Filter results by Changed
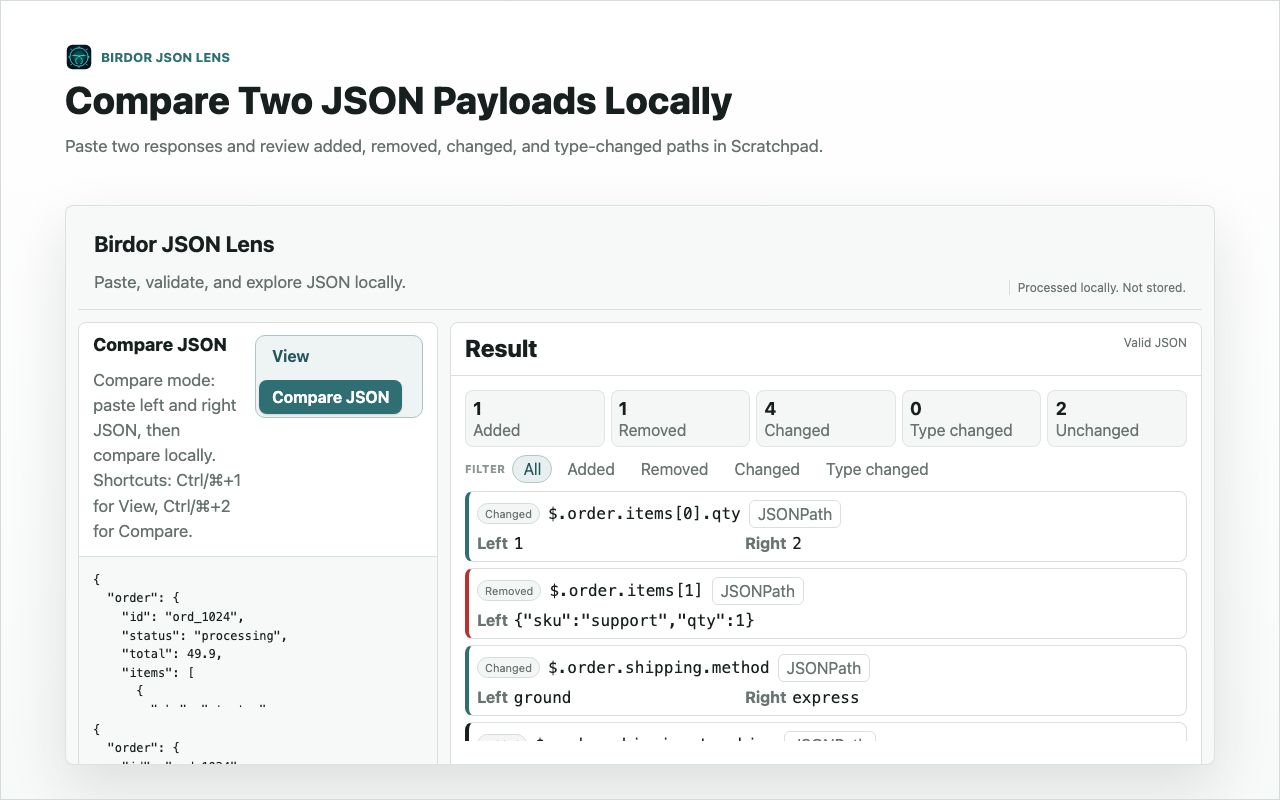The width and height of the screenshot is (1280, 800). coord(767,469)
